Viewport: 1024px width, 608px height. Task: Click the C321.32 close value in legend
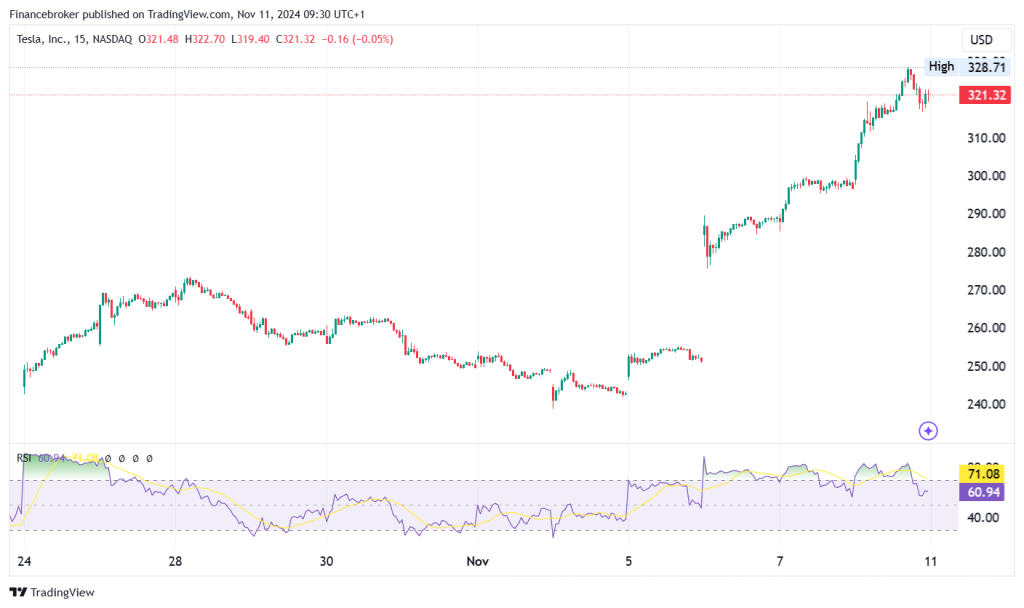(295, 39)
